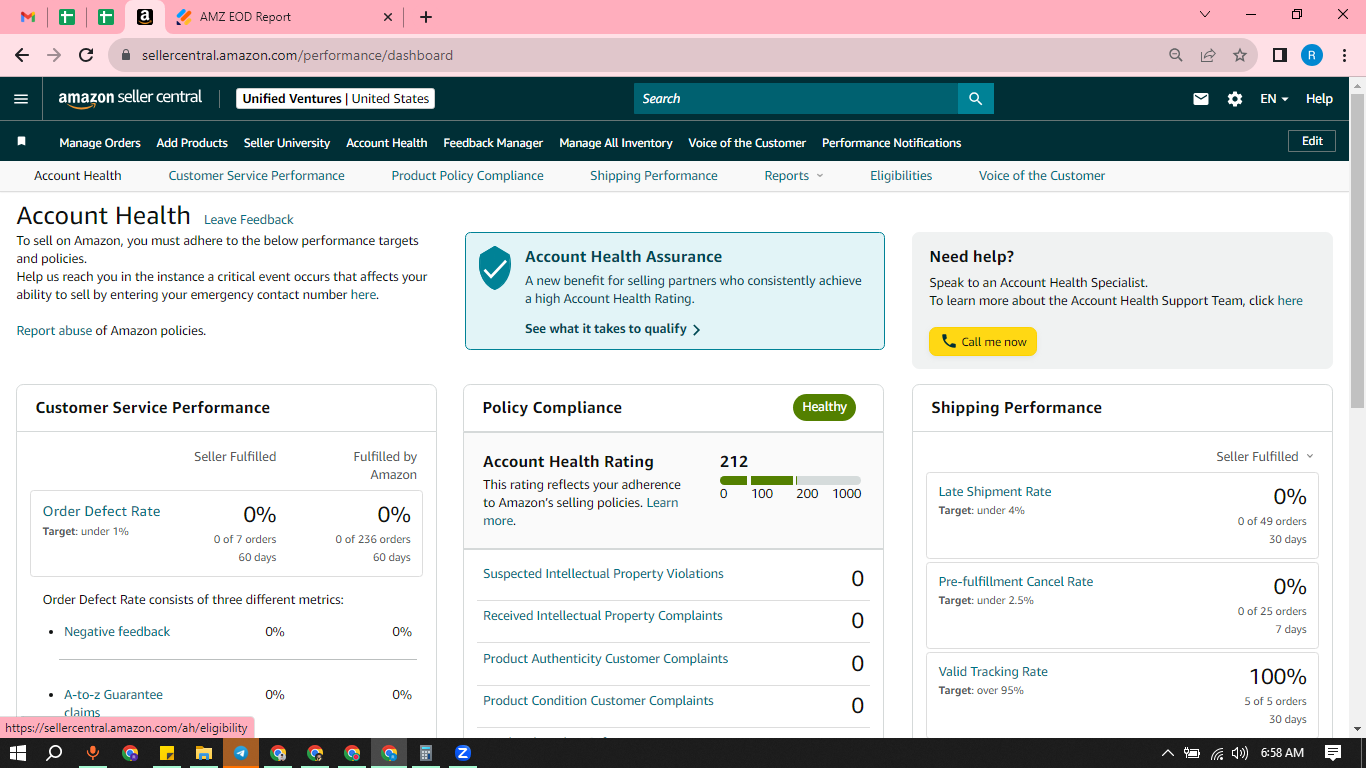Close the AMZ EOD Report tab
1366x768 pixels.
(389, 17)
